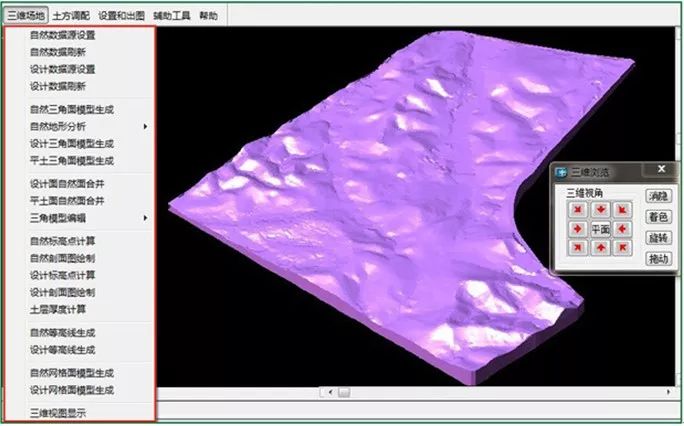Image resolution: width=684 pixels, height=426 pixels.
Task: Click the top-center view arrow icon
Action: 600,210
